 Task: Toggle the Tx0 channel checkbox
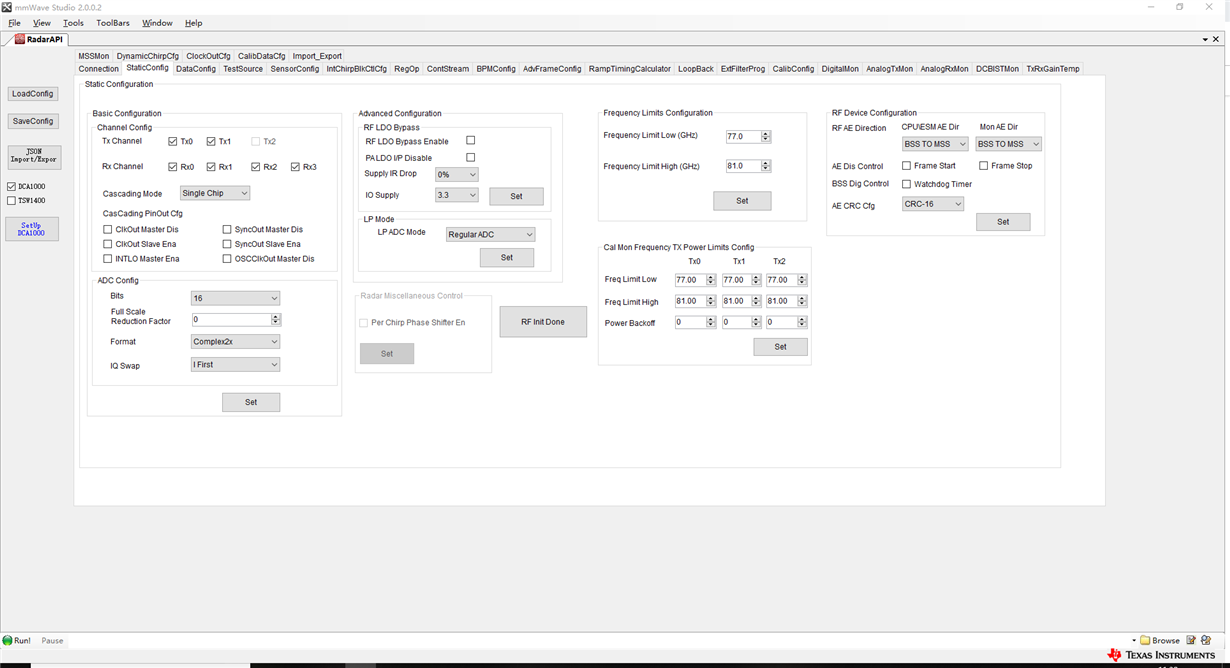pos(173,142)
